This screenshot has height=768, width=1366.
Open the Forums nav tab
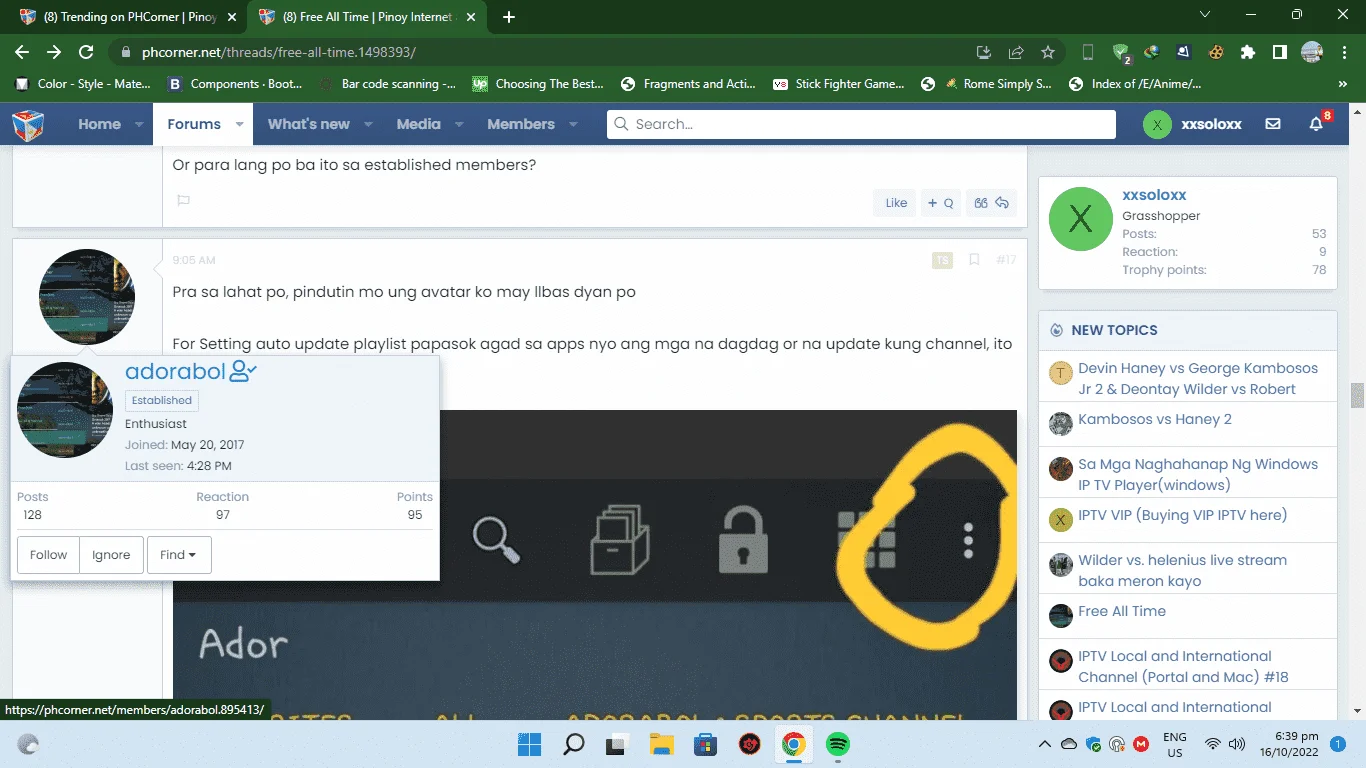[194, 124]
